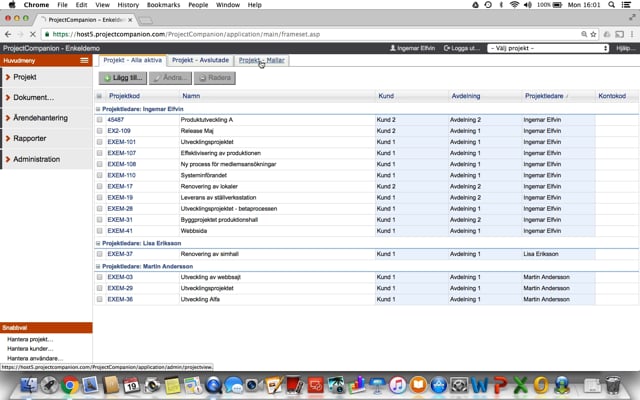Image resolution: width=640 pixels, height=400 pixels.
Task: Click the address bar URL field
Action: tap(310, 34)
